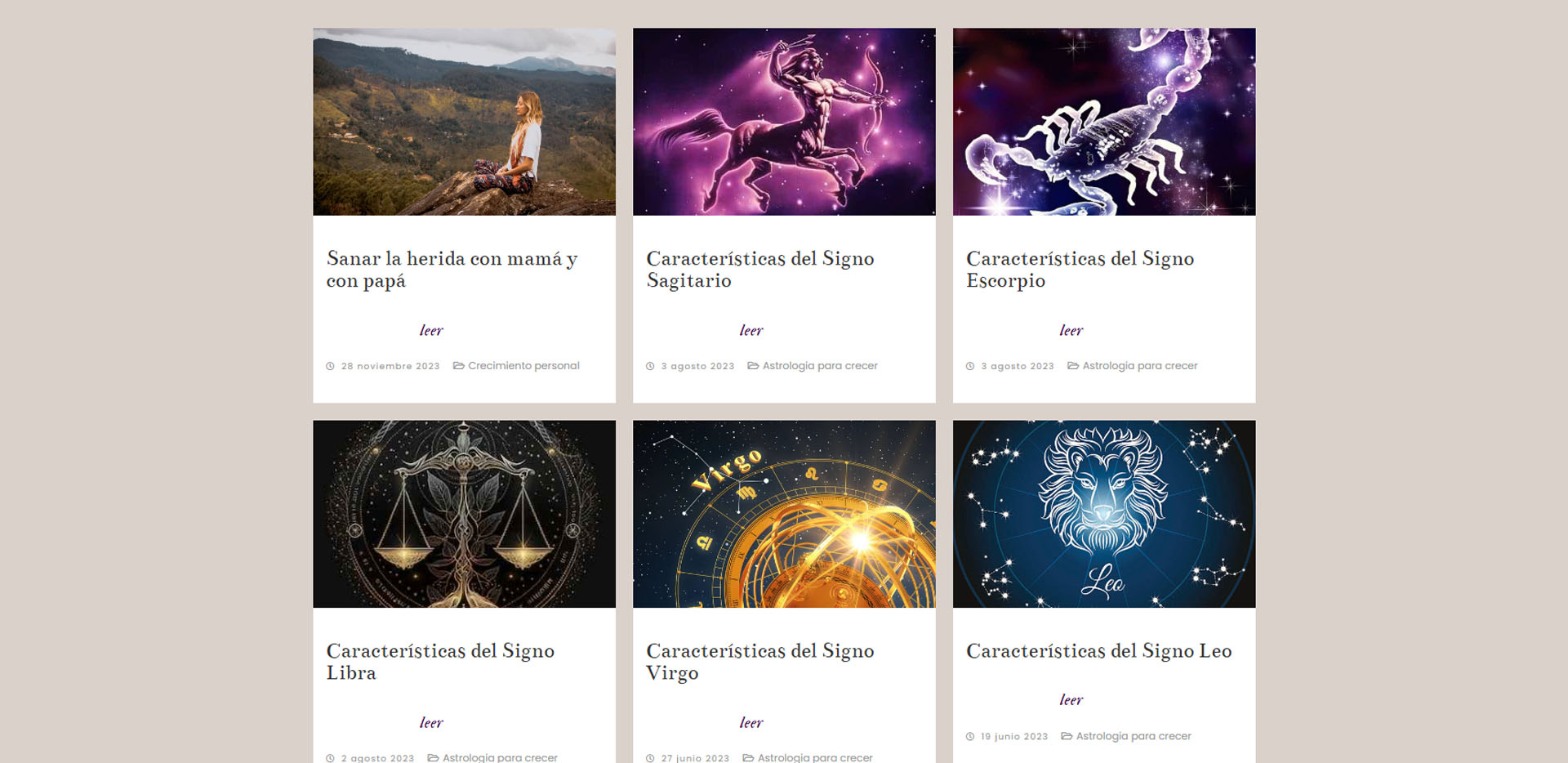Screen dimensions: 1568x763
Task: Click folder icon in Escorpio card
Action: tap(1073, 366)
